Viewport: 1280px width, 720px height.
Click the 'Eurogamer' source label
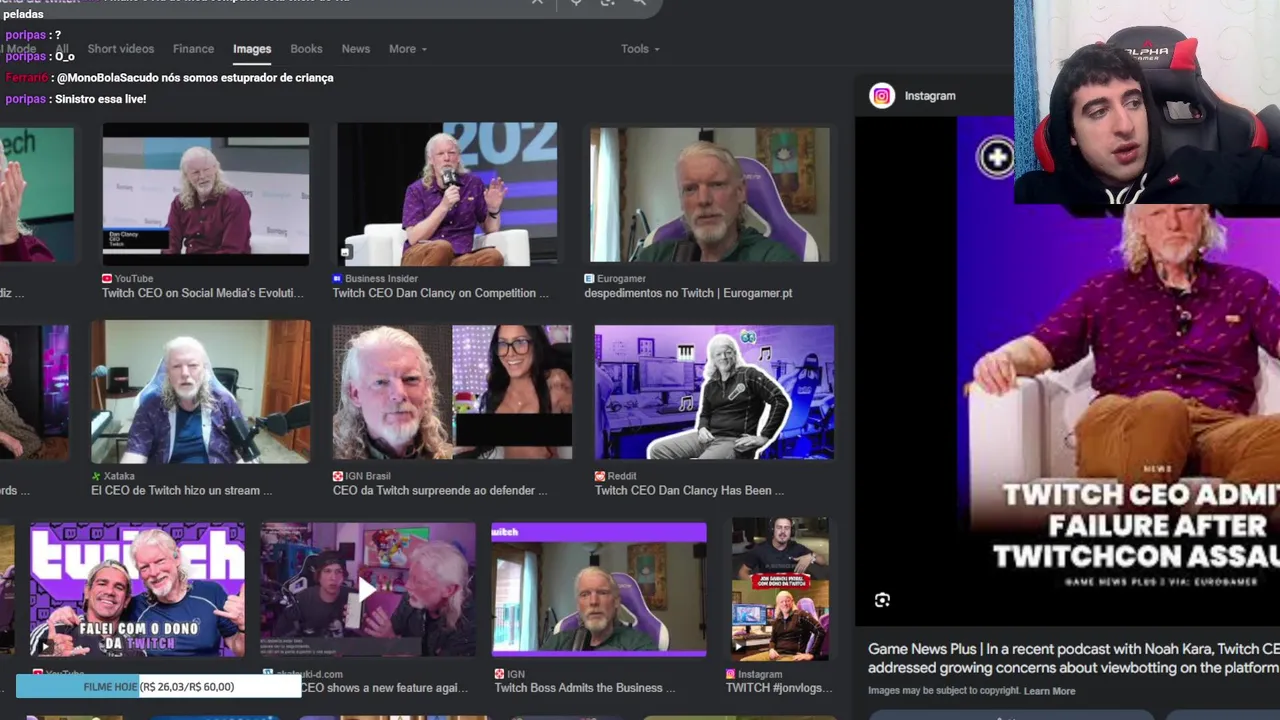click(621, 279)
